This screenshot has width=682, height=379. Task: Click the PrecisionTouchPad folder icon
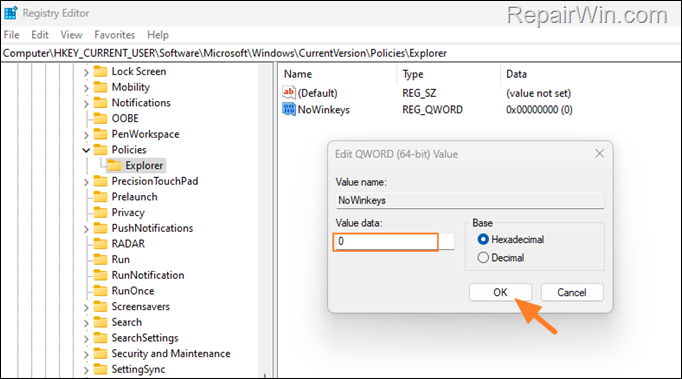point(100,181)
